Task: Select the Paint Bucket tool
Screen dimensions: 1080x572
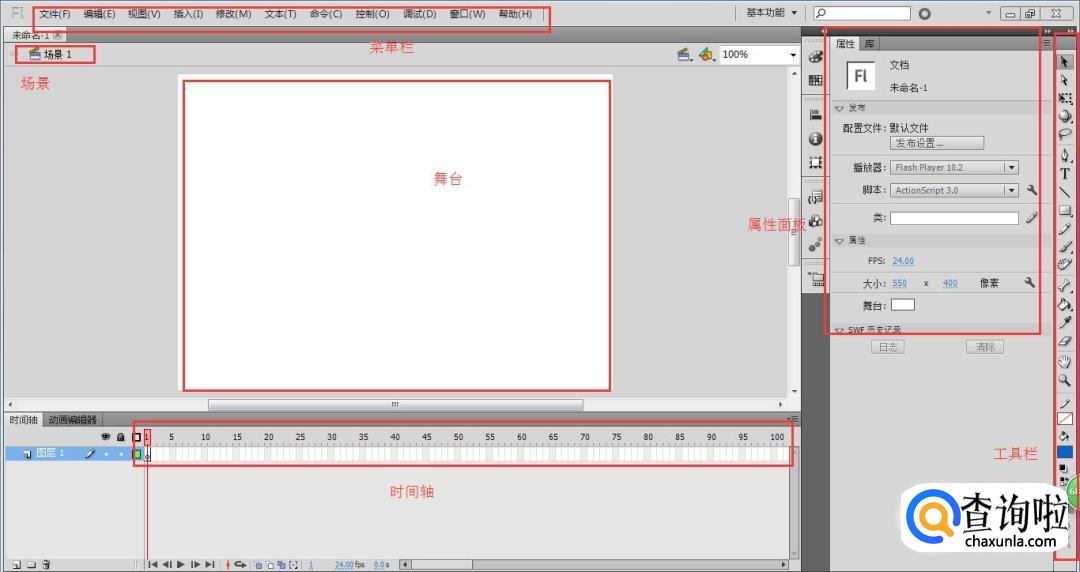Action: (x=1065, y=304)
